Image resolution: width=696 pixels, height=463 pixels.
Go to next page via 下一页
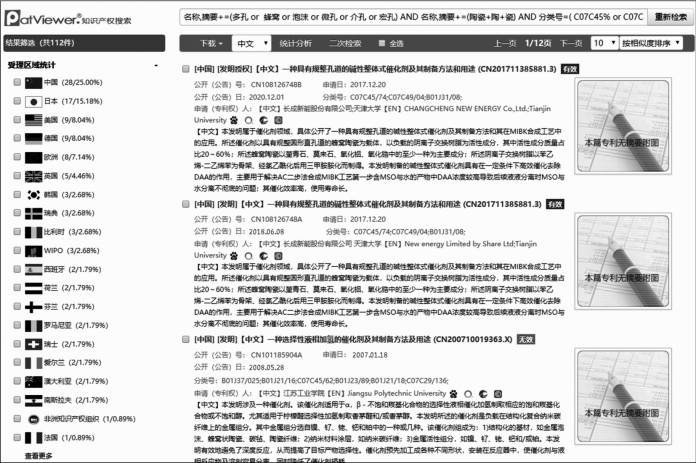pyautogui.click(x=571, y=44)
